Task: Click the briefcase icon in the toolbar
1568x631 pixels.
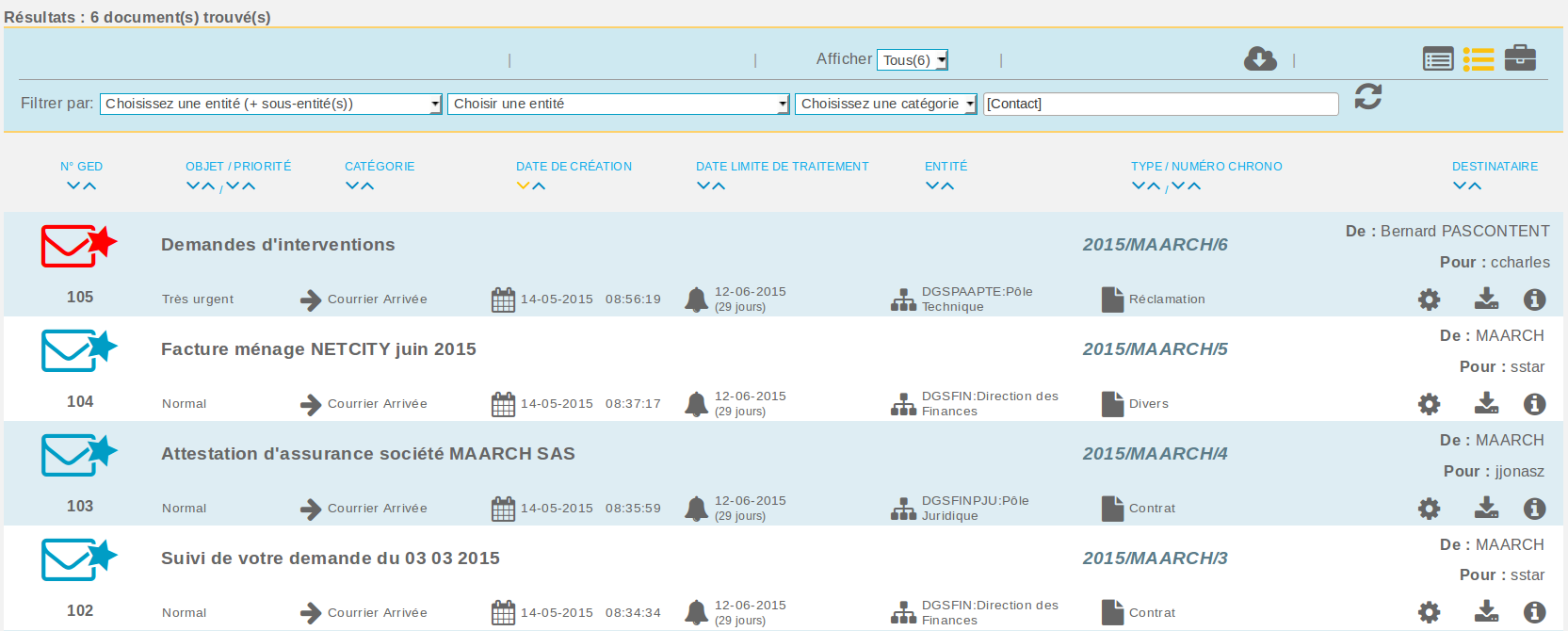Action: click(x=1520, y=58)
